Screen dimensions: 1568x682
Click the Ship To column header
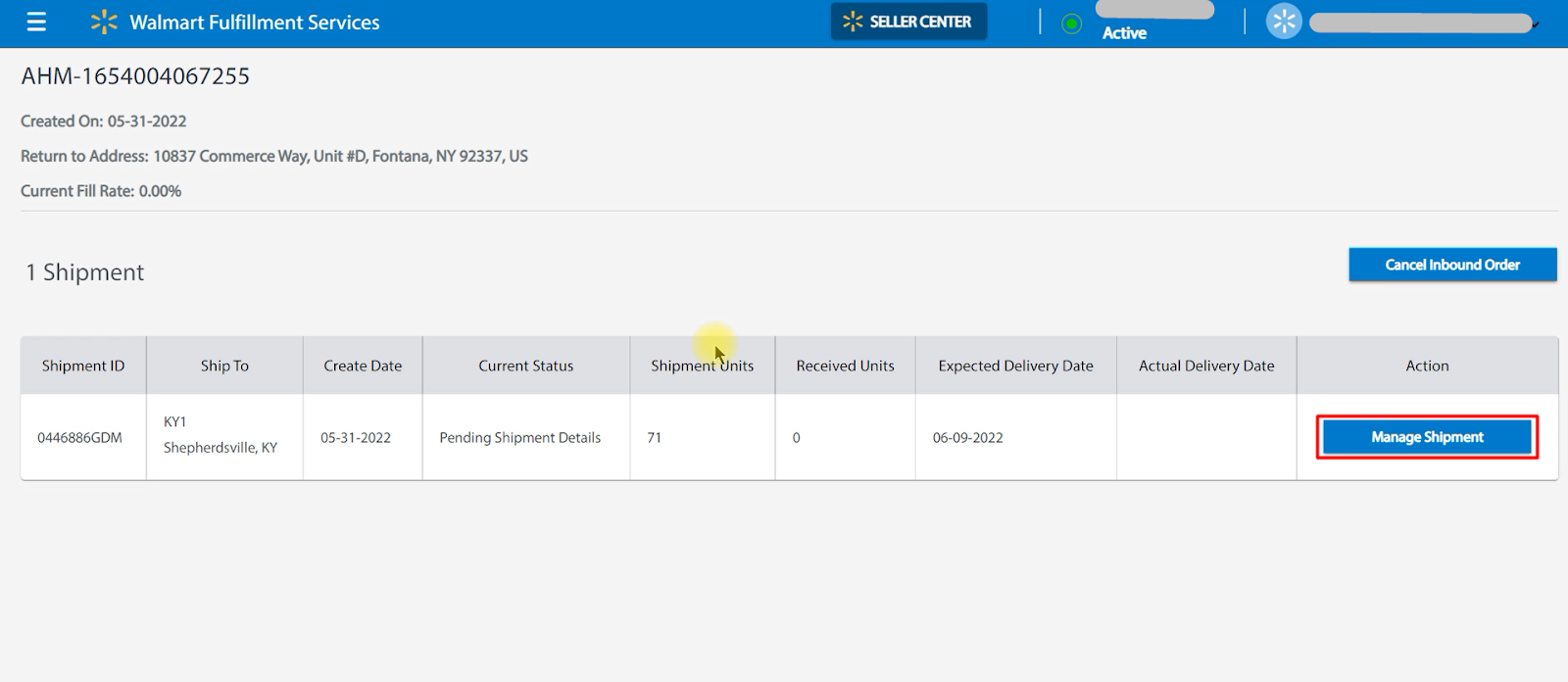(224, 365)
